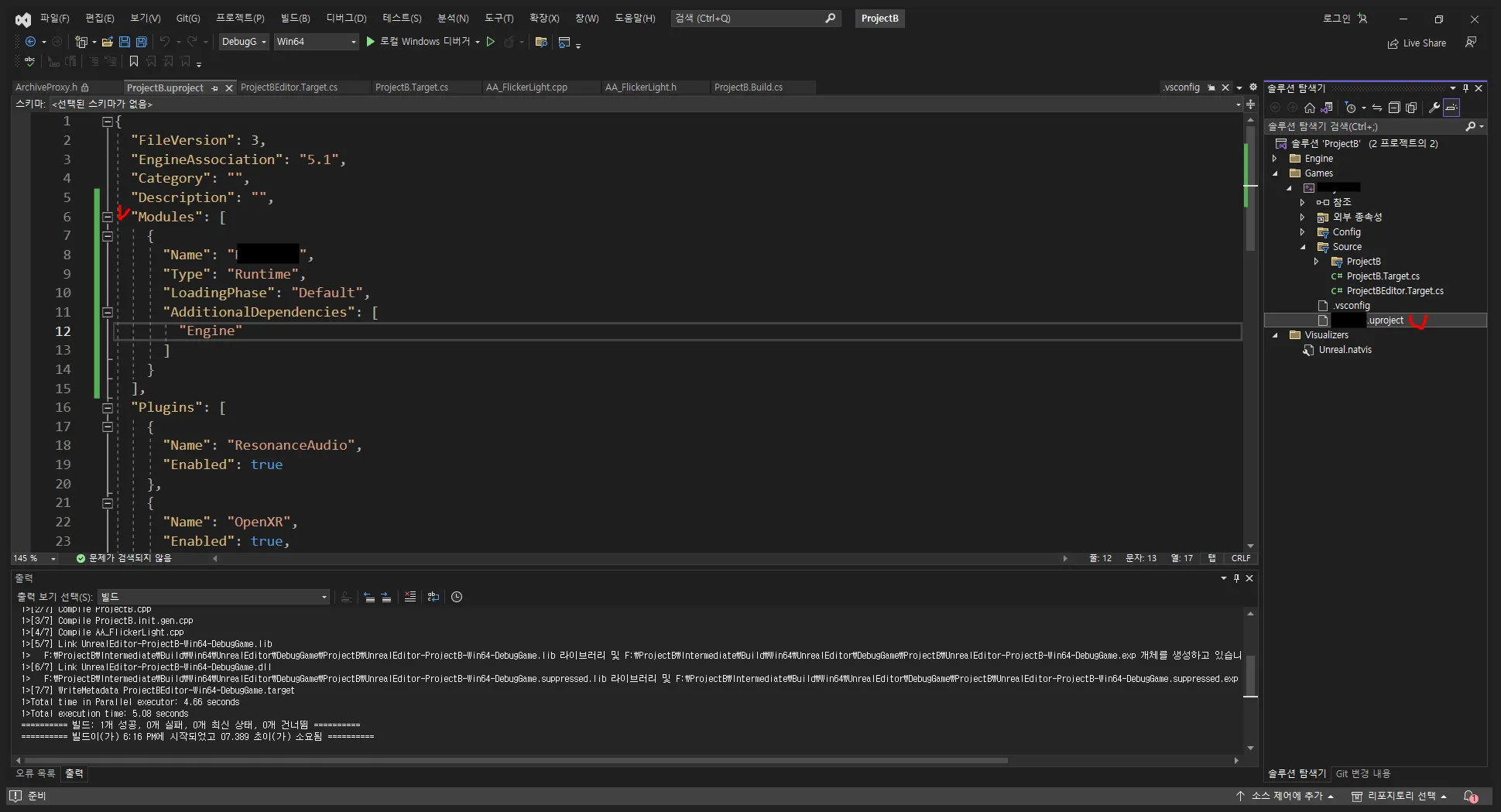Switch views icon in Solution Explorer toolbar
1501x812 pixels.
tap(1327, 108)
